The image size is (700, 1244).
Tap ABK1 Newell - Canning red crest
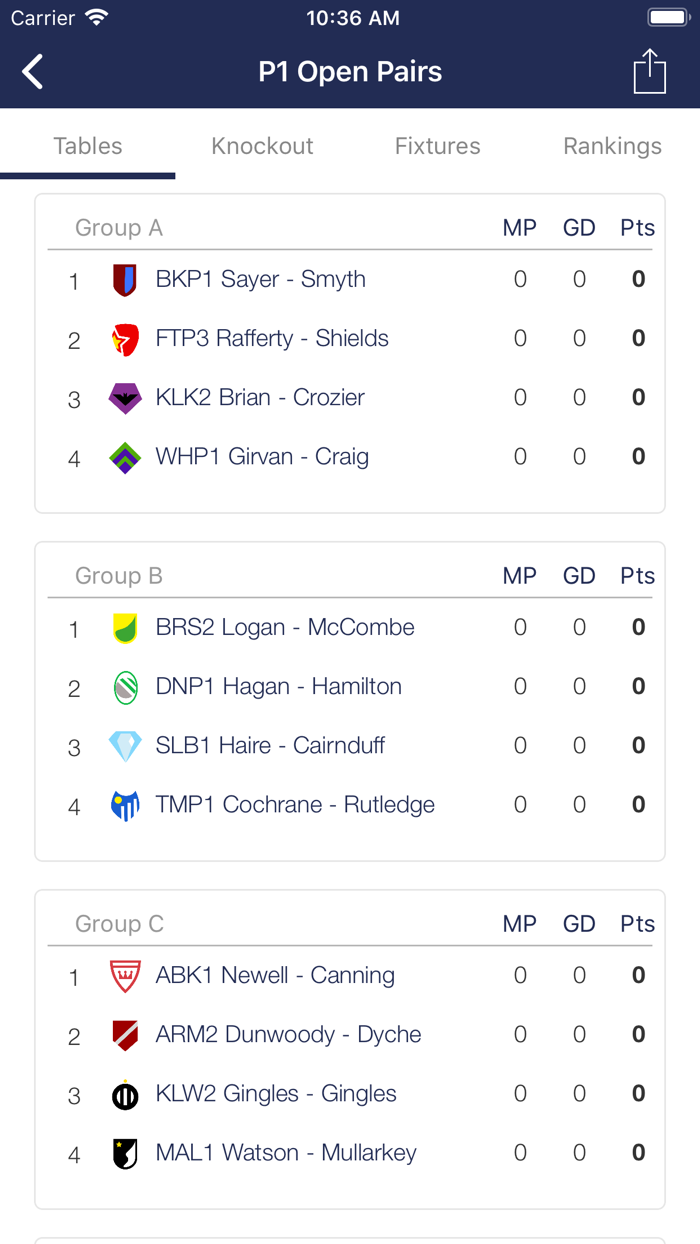[125, 976]
